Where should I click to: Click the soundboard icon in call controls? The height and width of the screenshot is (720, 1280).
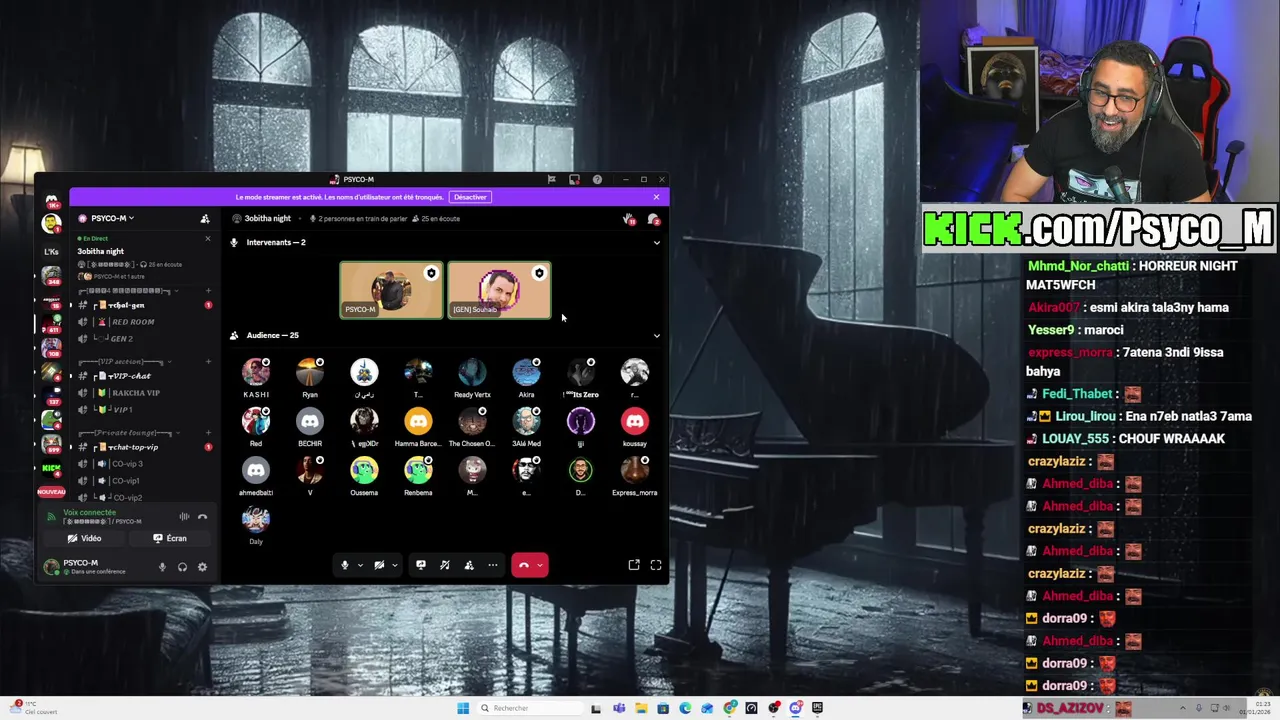(445, 565)
